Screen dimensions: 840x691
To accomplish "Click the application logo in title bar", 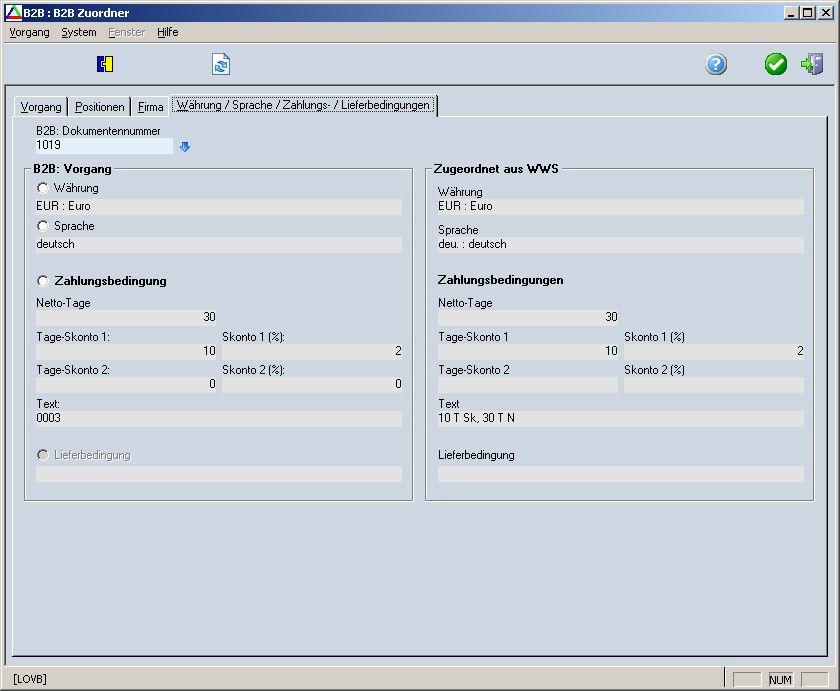I will [x=13, y=12].
